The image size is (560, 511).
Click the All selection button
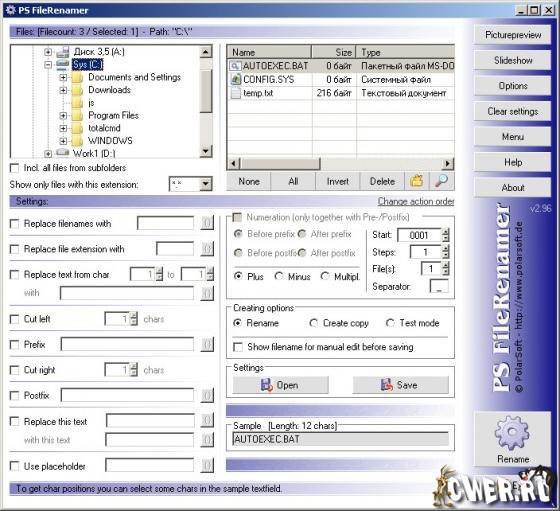coord(293,181)
